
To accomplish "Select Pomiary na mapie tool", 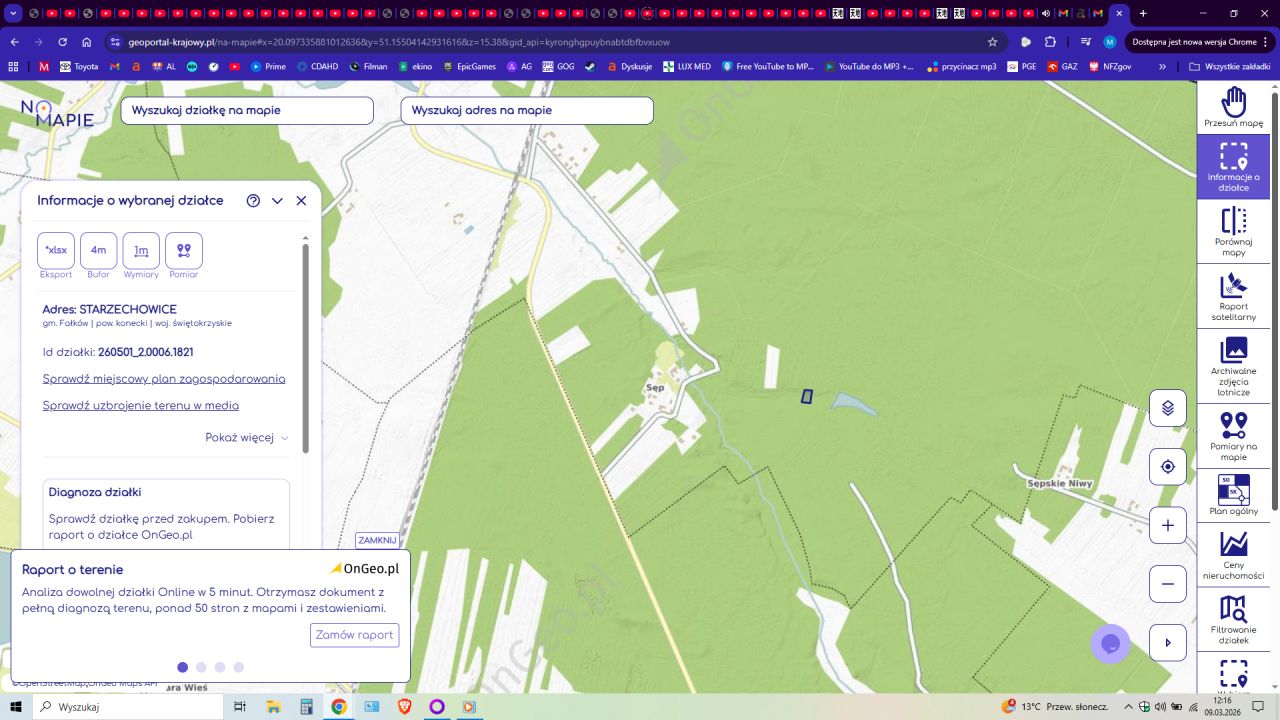I will point(1233,435).
